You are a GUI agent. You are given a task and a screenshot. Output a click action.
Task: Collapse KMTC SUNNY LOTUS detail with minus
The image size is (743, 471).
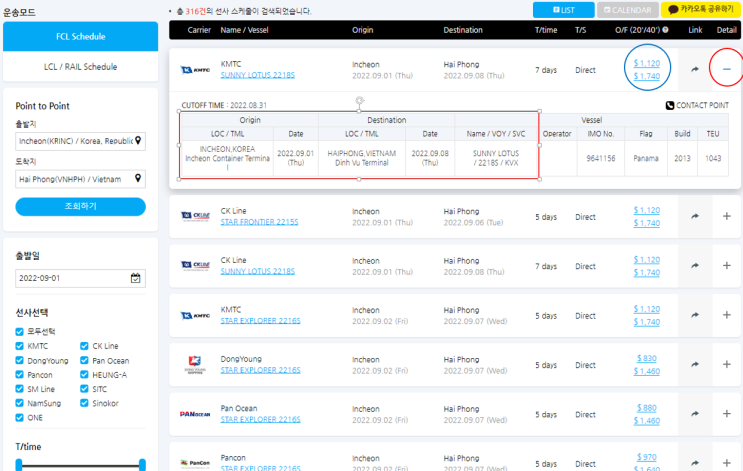[x=726, y=69]
